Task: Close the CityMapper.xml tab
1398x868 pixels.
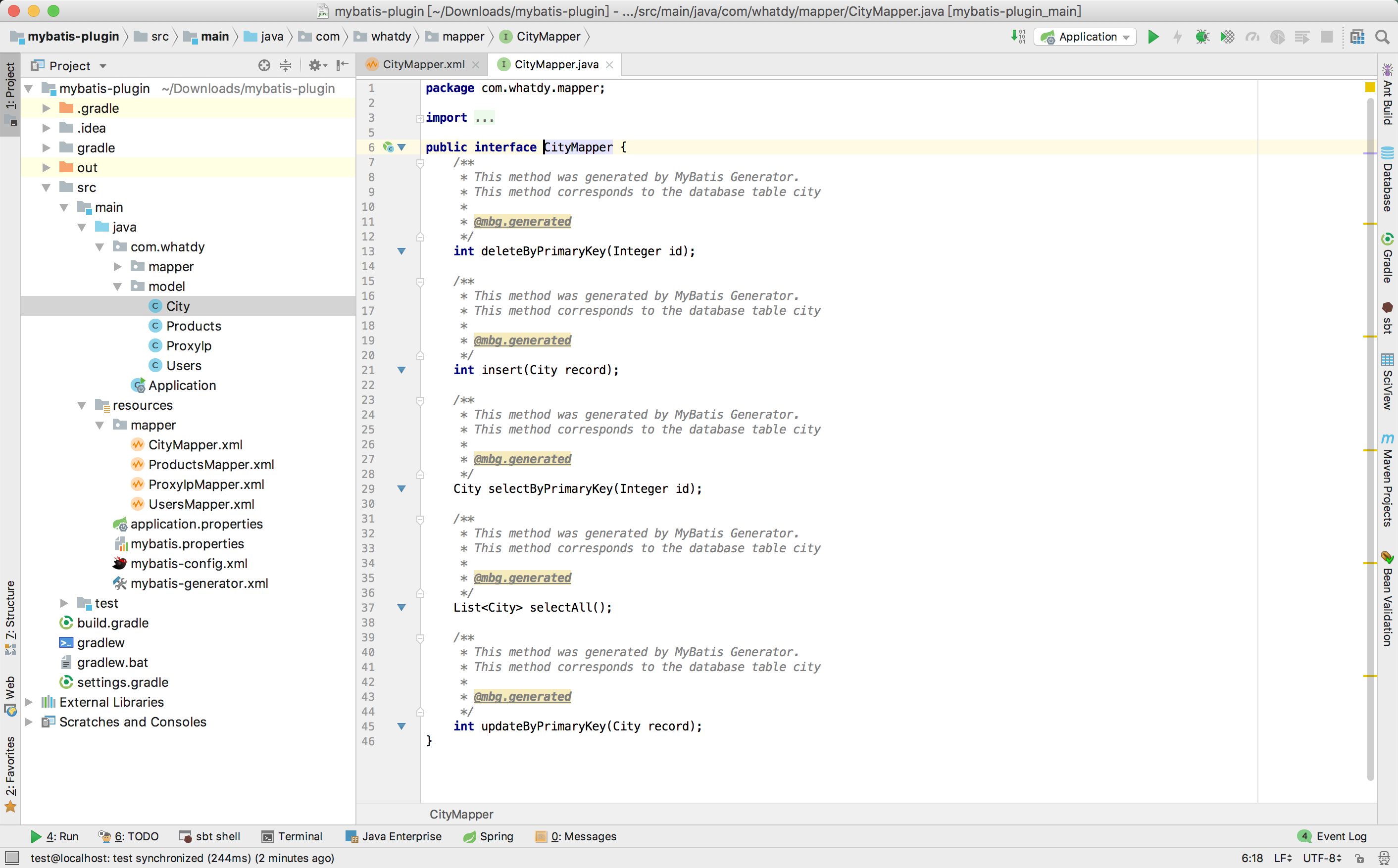Action: point(475,65)
